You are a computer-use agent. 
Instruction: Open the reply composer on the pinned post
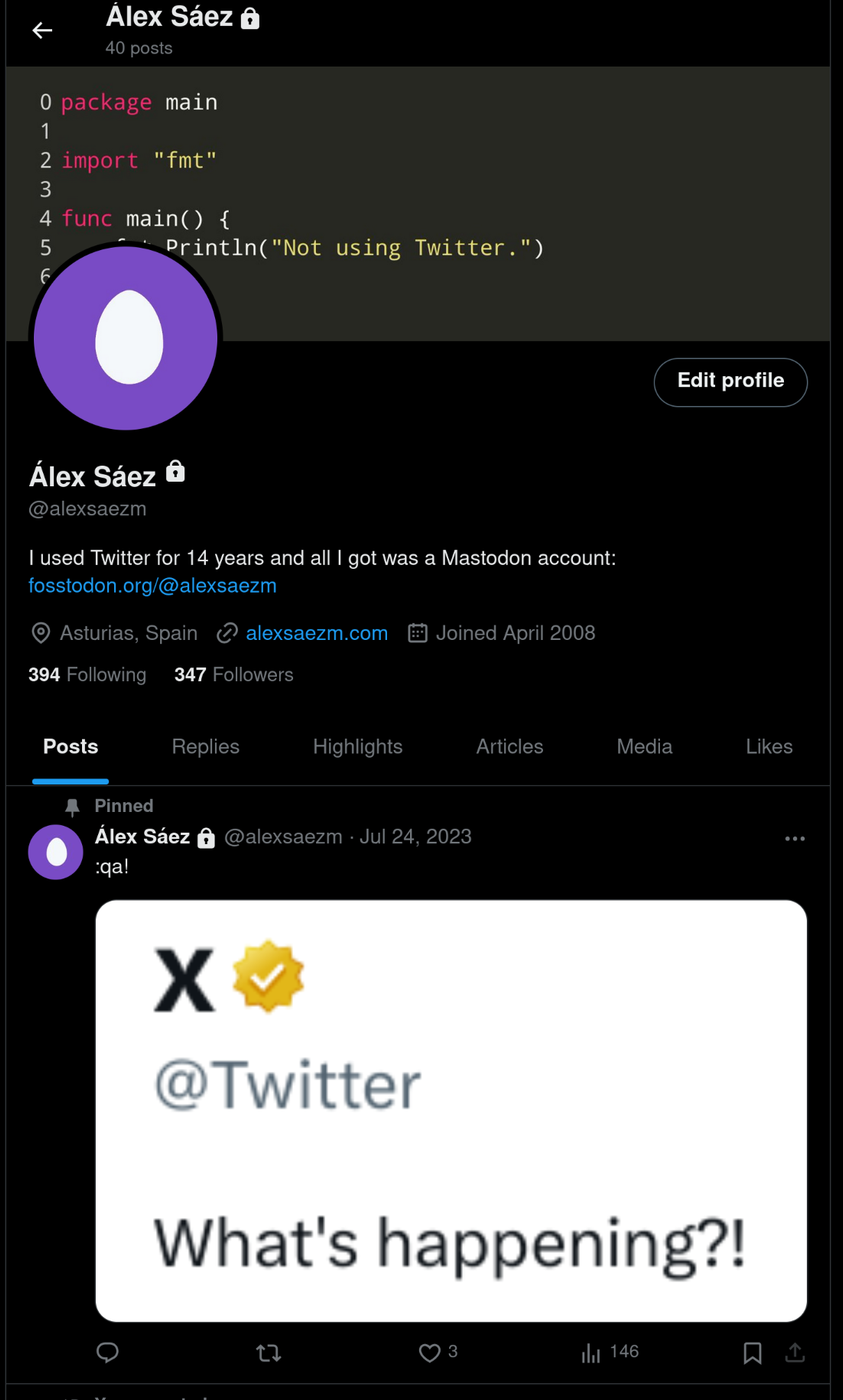point(106,1353)
